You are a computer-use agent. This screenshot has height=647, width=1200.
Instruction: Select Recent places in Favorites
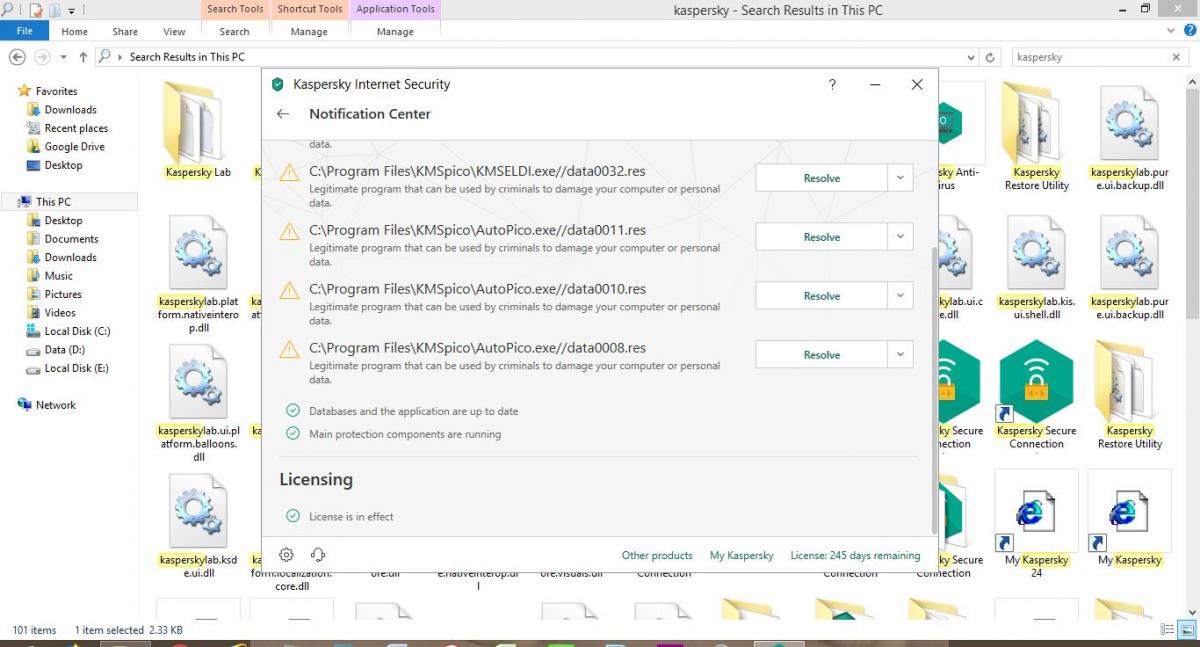pyautogui.click(x=76, y=128)
